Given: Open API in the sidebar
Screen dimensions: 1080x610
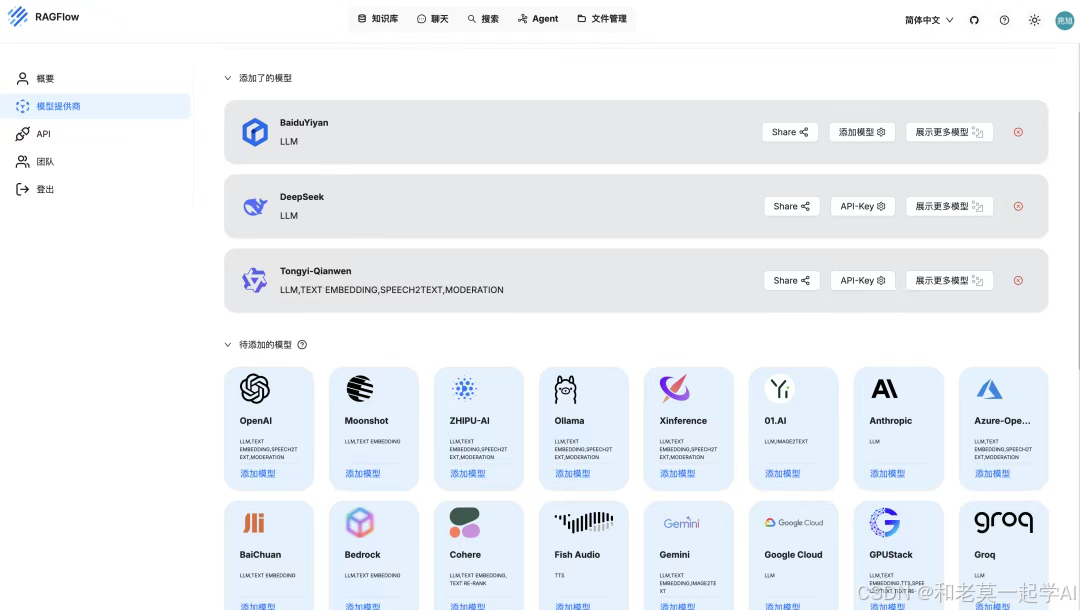Looking at the screenshot, I should (96, 134).
